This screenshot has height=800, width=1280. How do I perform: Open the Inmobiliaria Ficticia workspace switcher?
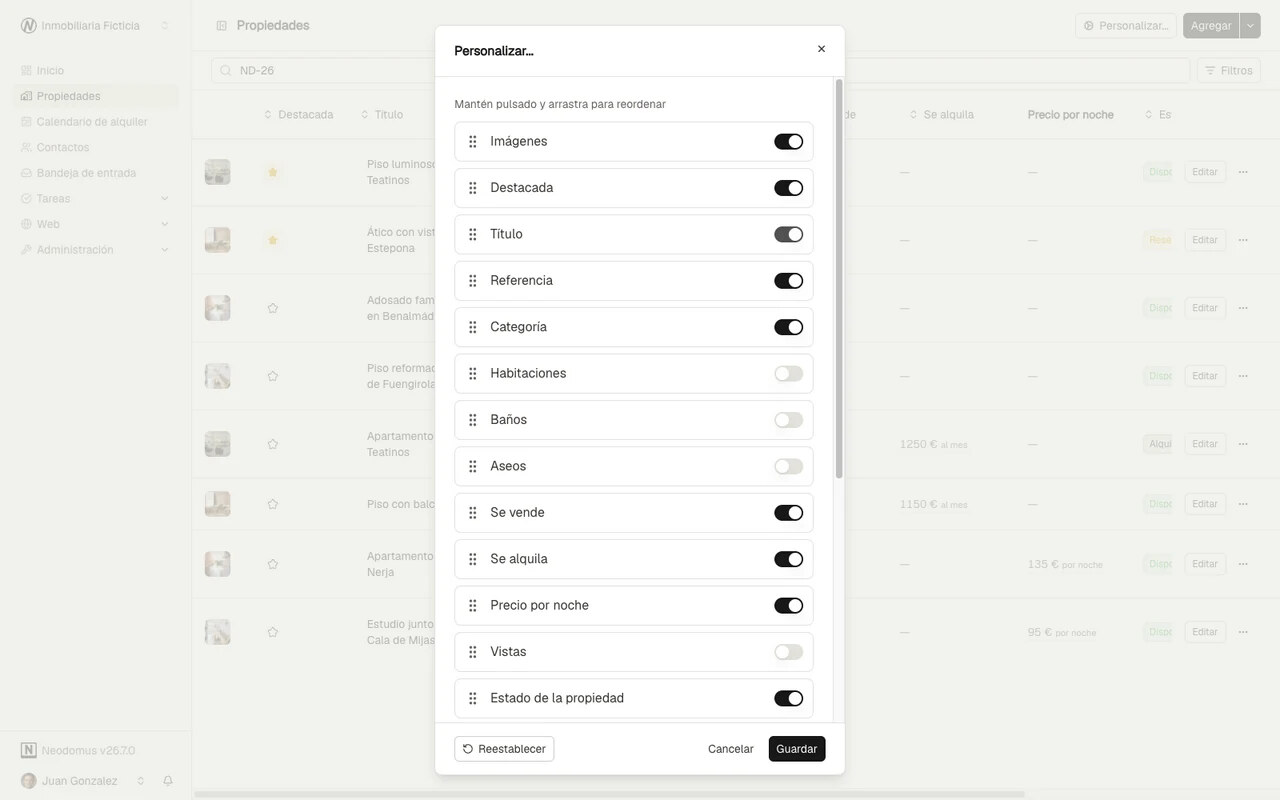(x=95, y=26)
